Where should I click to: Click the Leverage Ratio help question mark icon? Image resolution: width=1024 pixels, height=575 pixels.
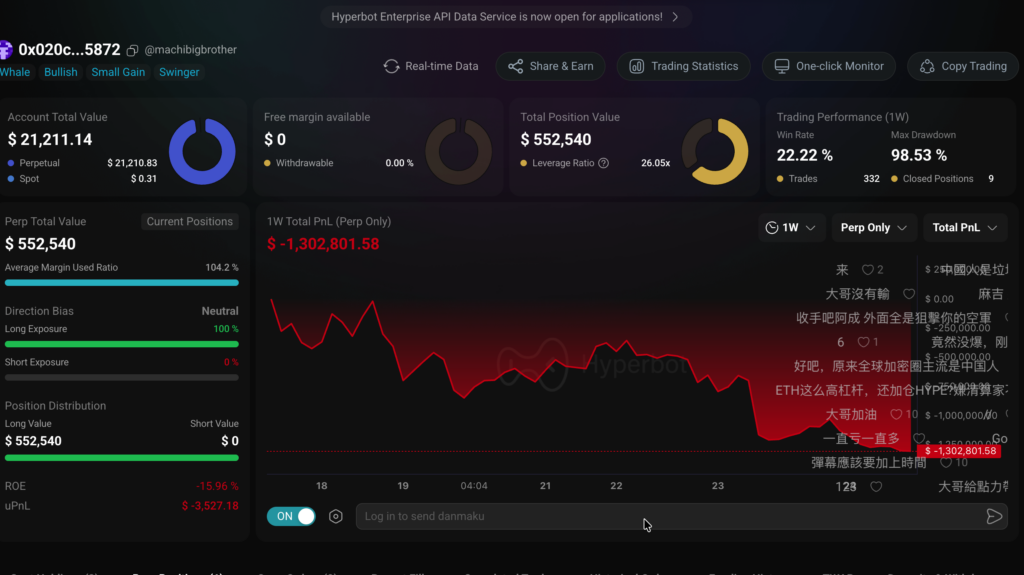(603, 163)
